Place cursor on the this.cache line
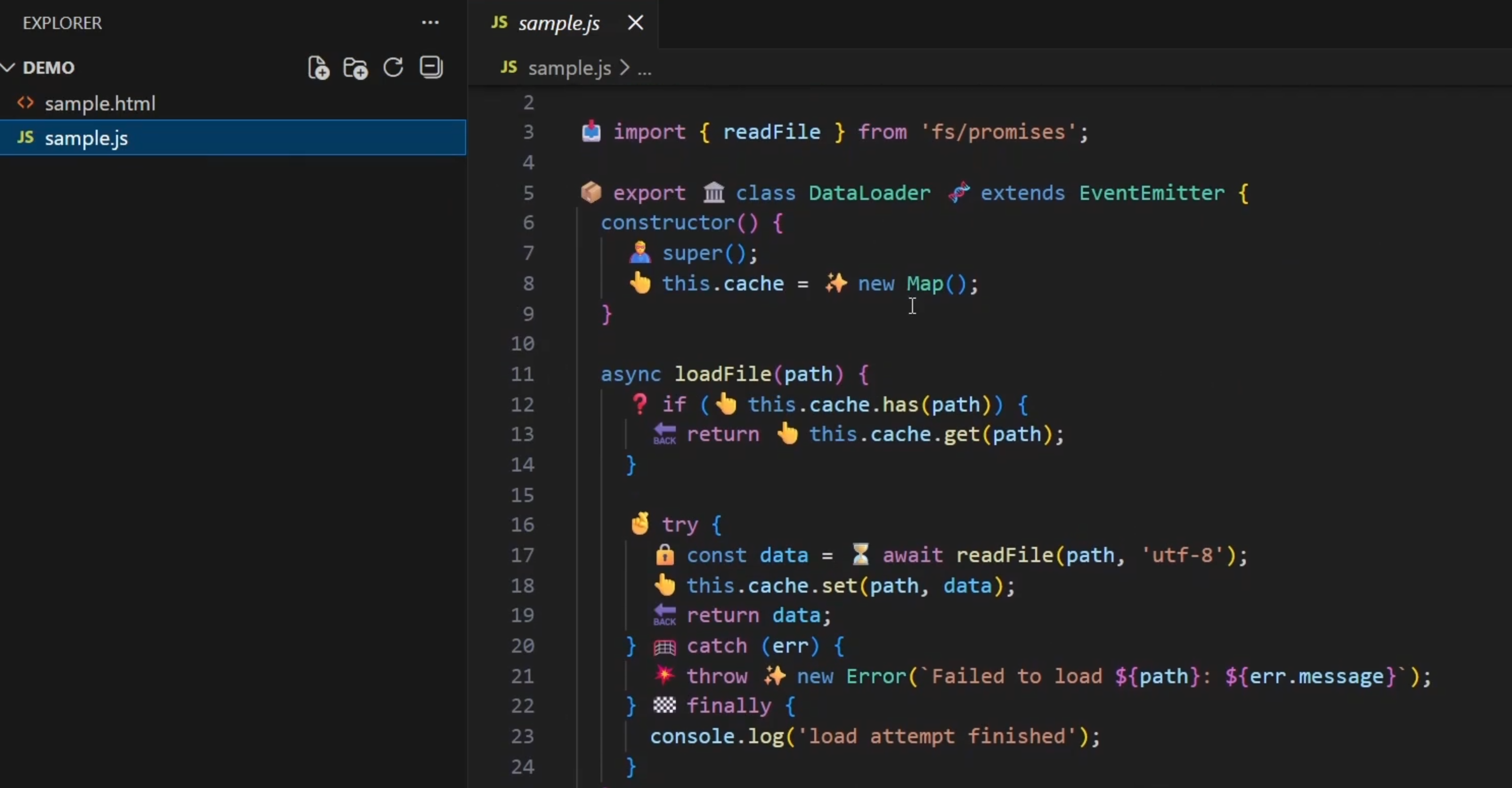 tap(727, 283)
